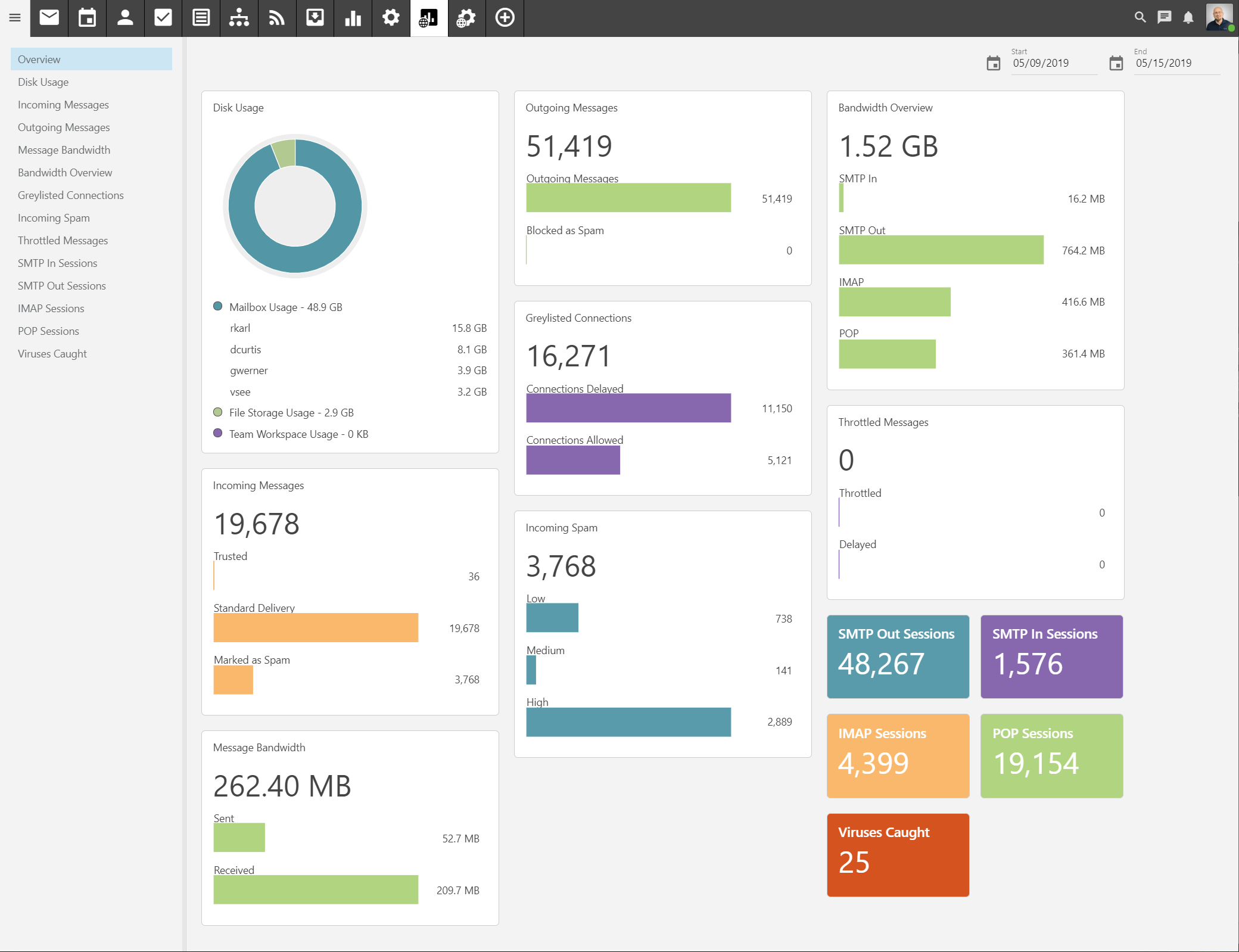
Task: Open the Reports bar-chart icon
Action: click(x=353, y=18)
